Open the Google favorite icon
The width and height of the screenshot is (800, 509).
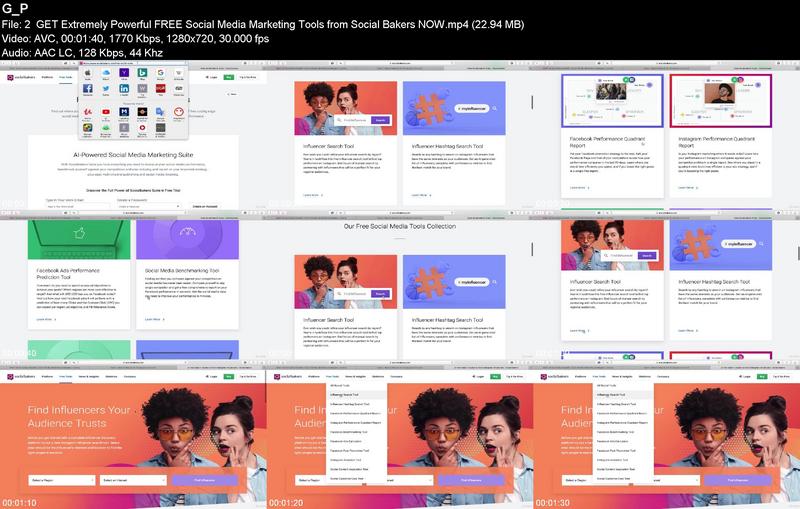click(x=160, y=73)
